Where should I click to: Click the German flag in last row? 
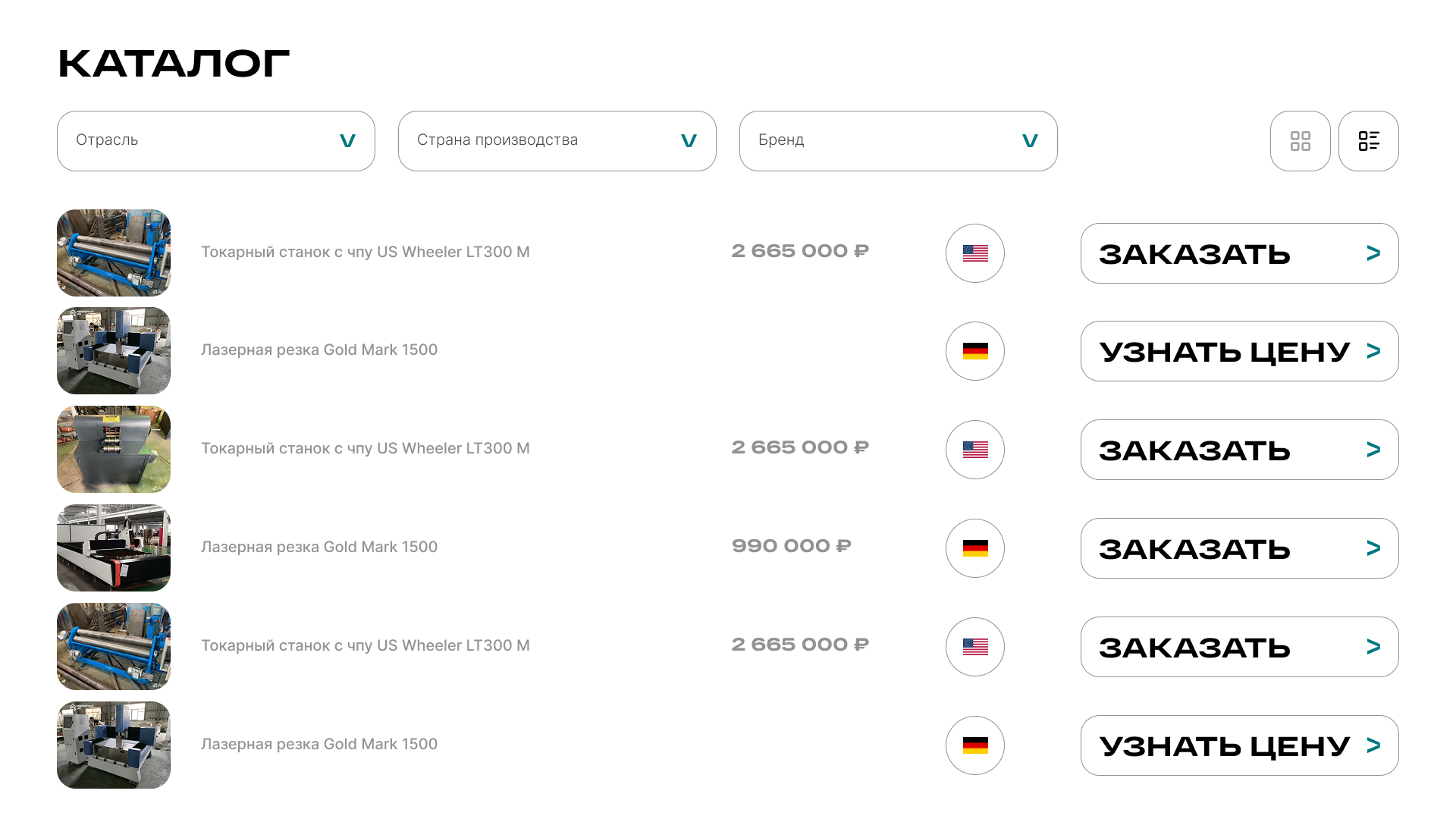(974, 745)
